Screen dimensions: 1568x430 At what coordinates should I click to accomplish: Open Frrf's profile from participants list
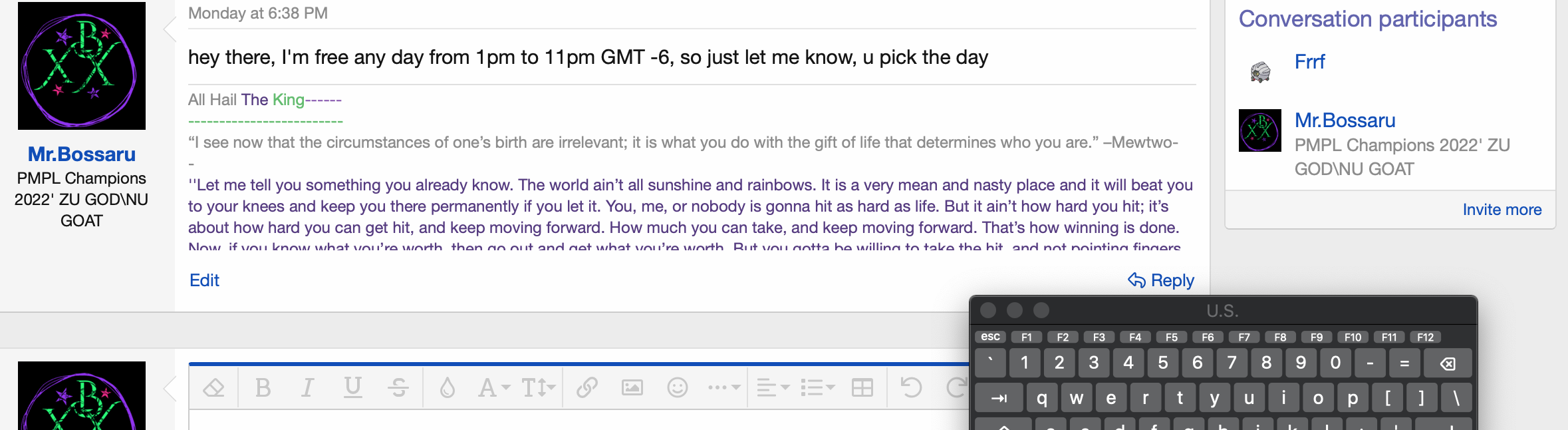[x=1309, y=62]
